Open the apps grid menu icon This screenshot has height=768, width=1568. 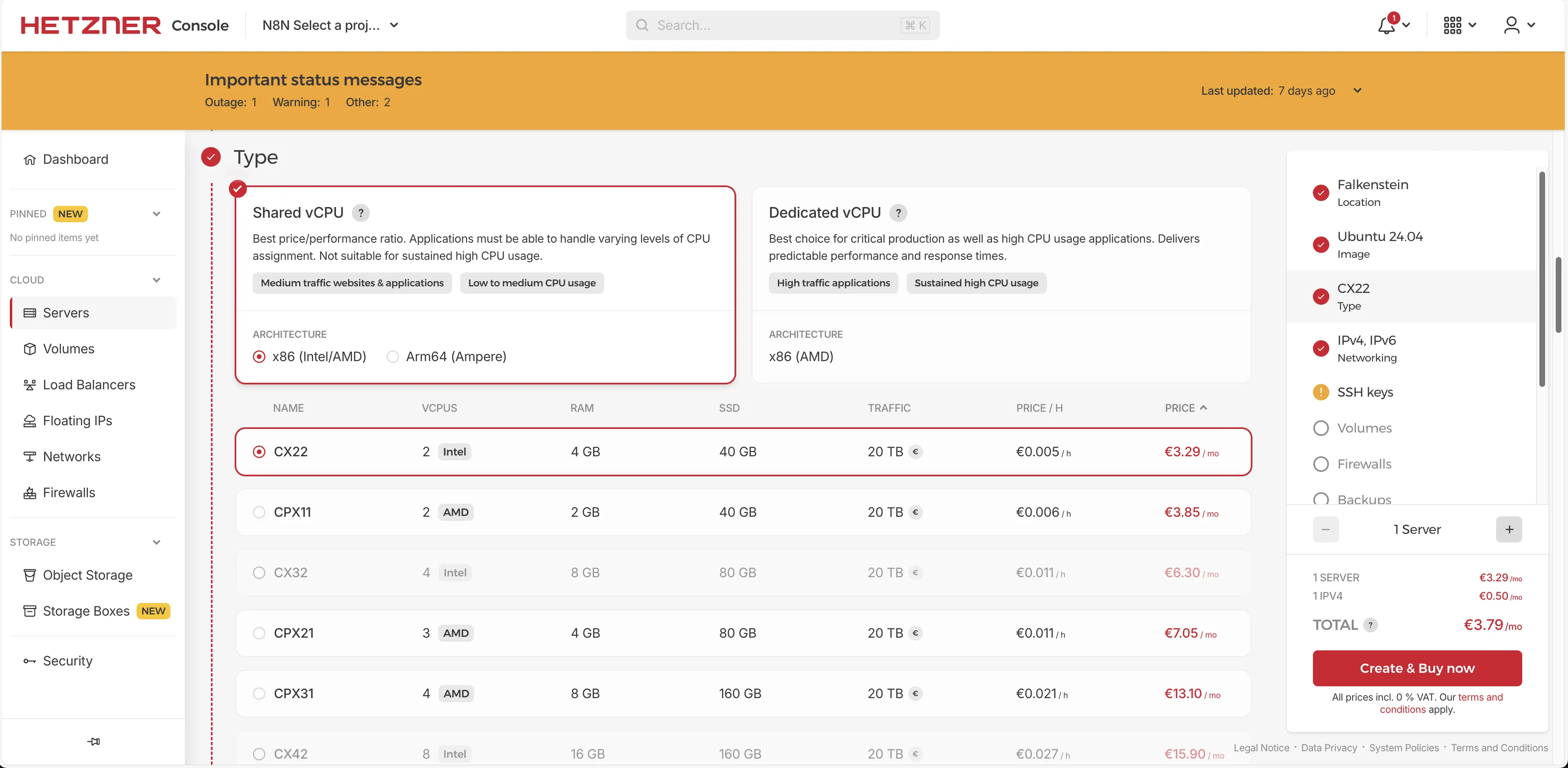coord(1452,26)
